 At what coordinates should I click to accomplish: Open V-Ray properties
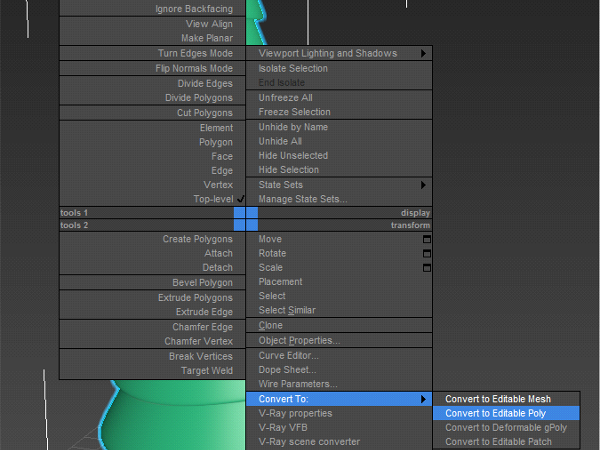pyautogui.click(x=339, y=413)
